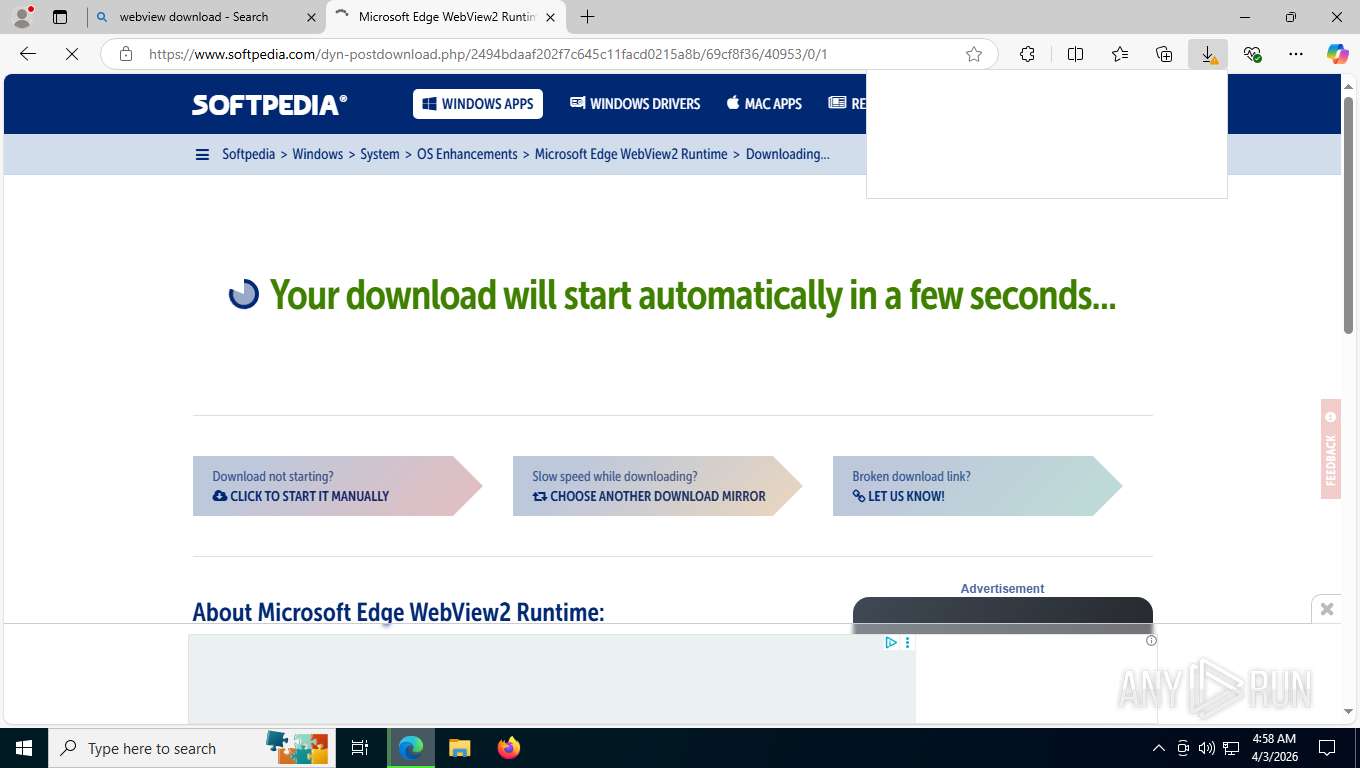Launch Firefox from the taskbar
Viewport: 1360px width, 768px height.
coord(508,748)
